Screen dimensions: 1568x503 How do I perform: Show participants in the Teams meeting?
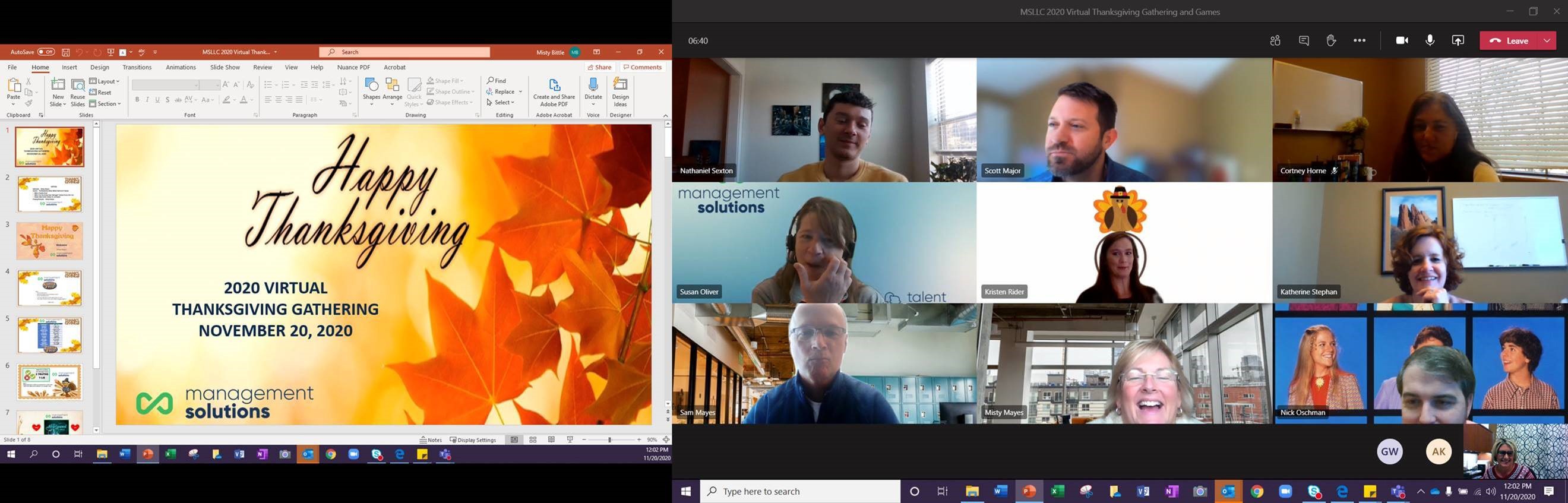coord(1275,41)
